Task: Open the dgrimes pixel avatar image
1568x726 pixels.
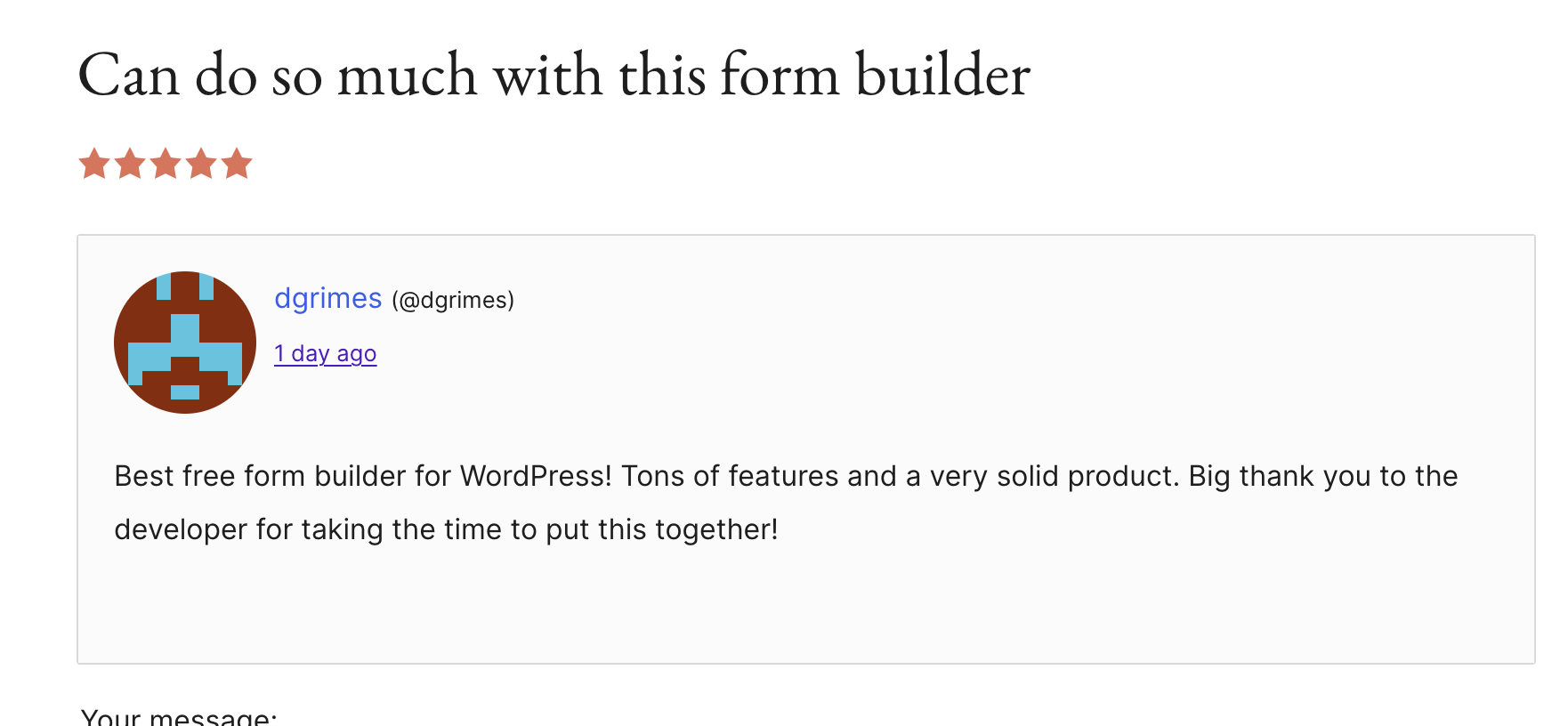Action: (x=185, y=343)
